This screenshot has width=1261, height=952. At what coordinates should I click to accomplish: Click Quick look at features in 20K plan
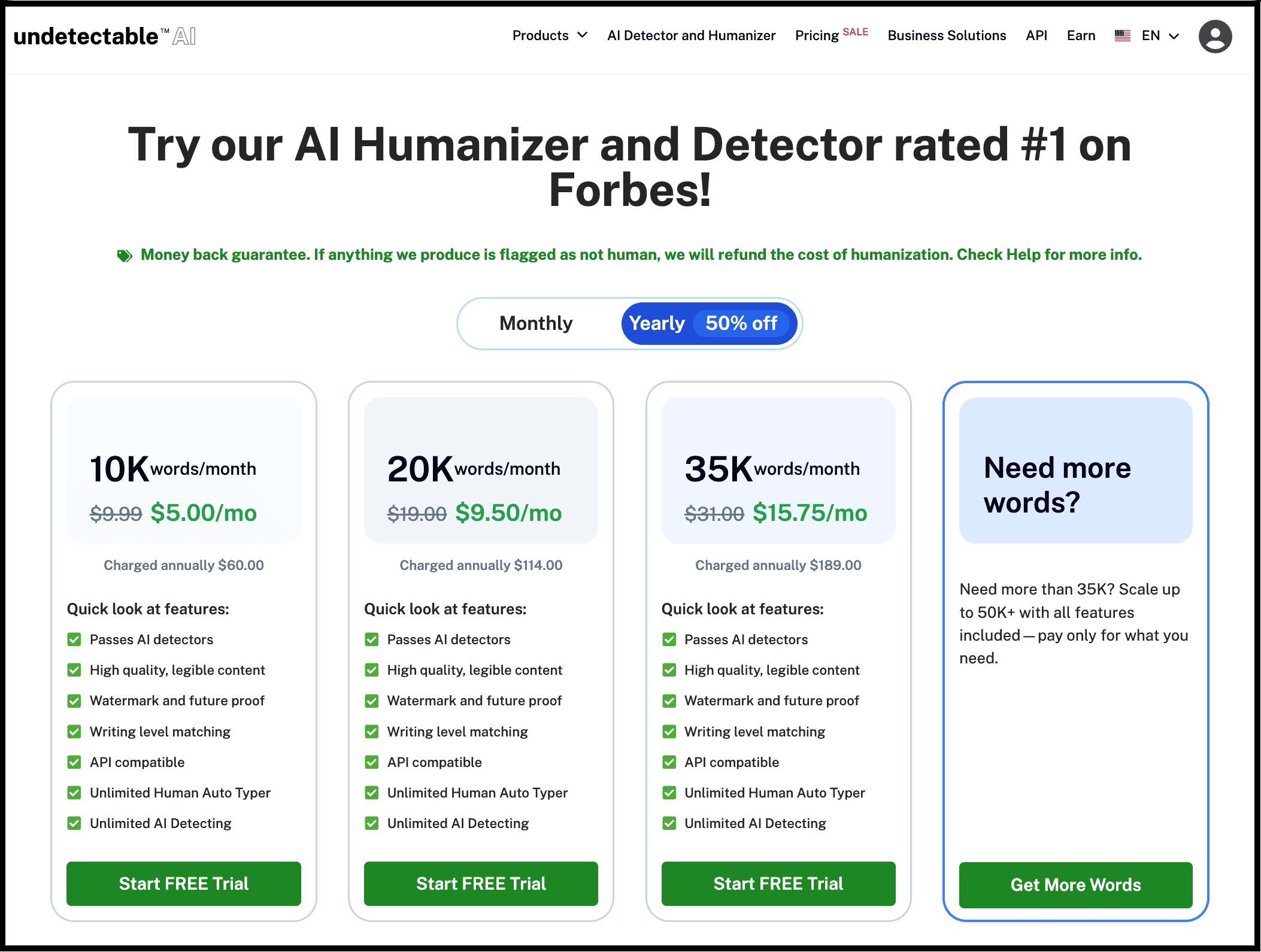click(445, 610)
